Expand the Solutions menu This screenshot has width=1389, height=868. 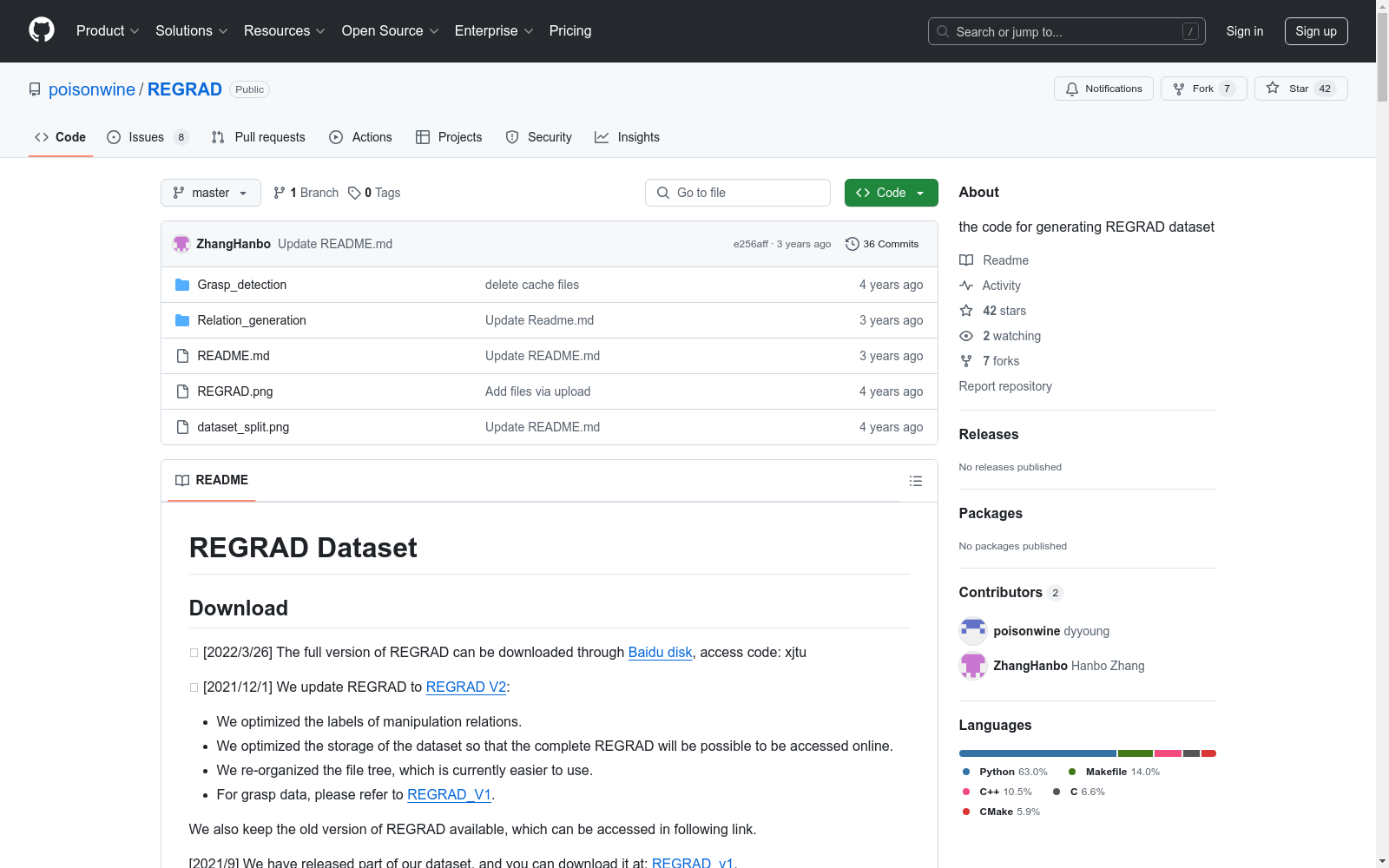click(x=192, y=30)
